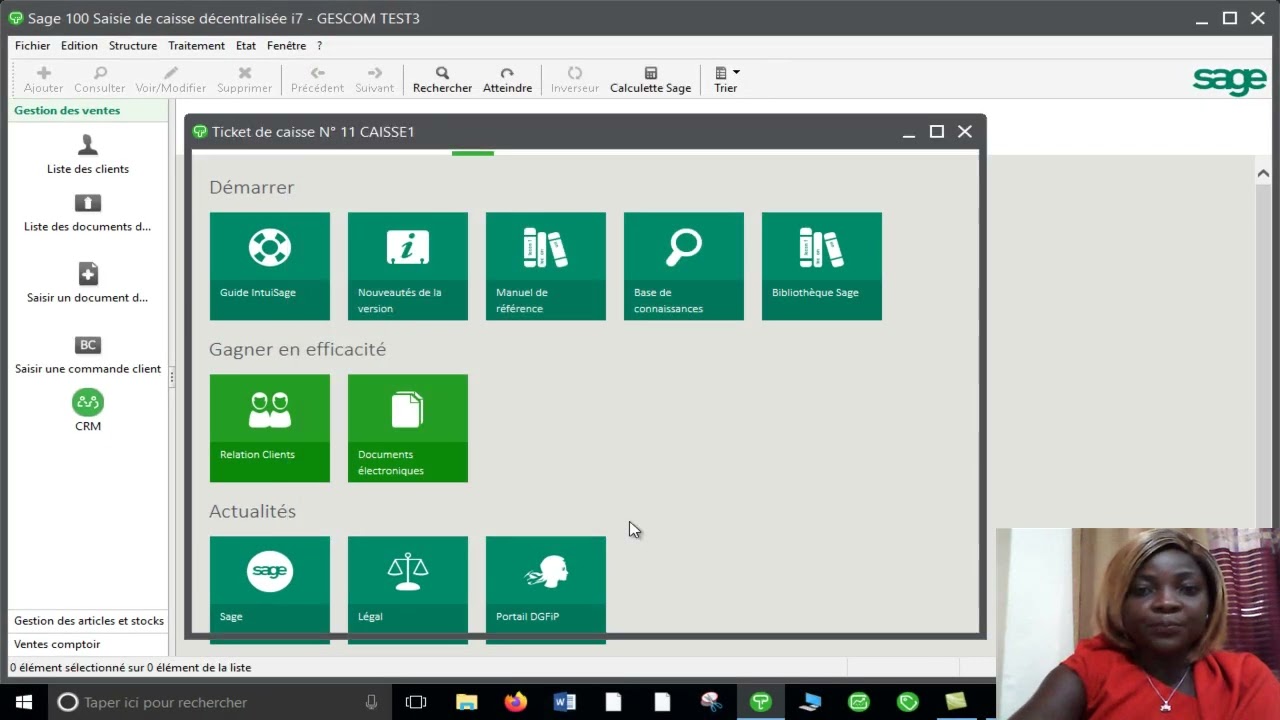Launch Calculette Sage from the toolbar

click(651, 80)
